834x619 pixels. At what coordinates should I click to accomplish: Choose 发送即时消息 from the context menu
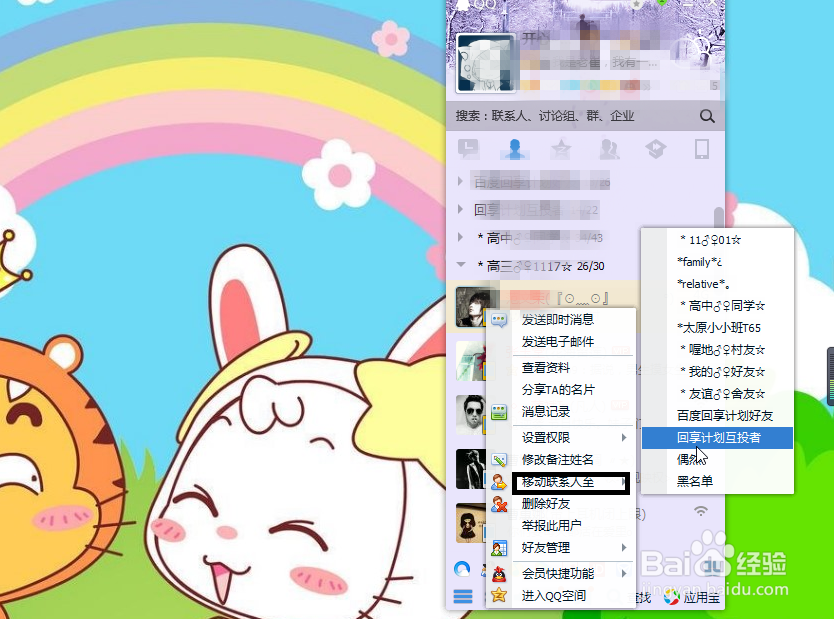tap(557, 320)
